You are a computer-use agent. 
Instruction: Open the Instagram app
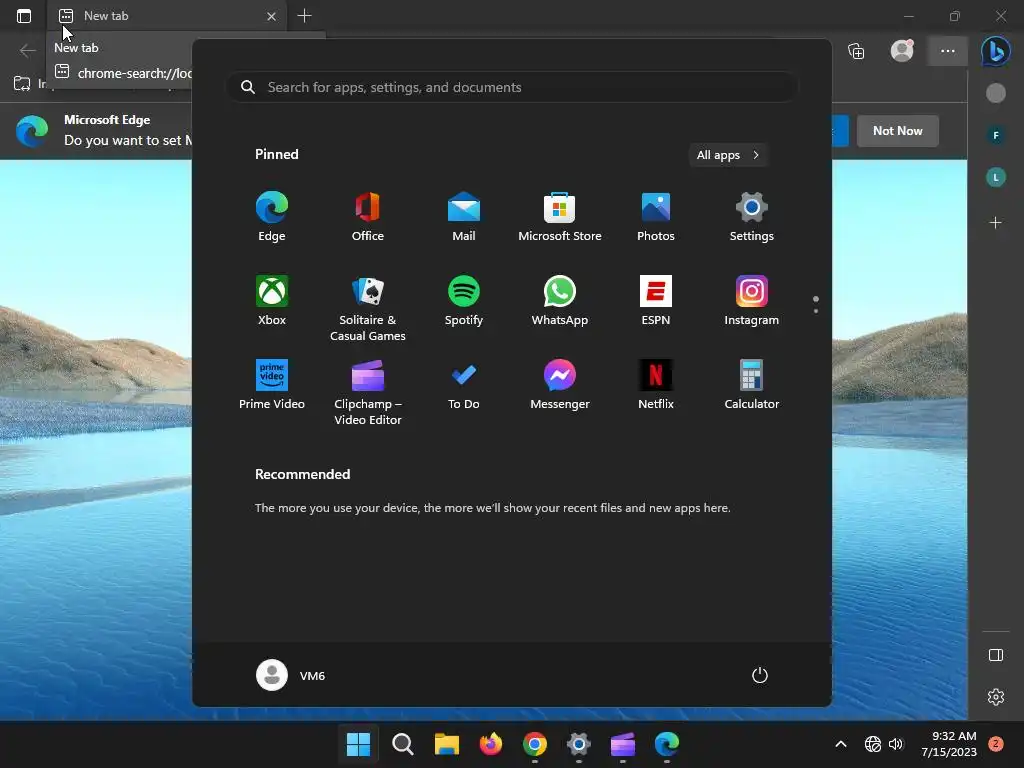(752, 300)
